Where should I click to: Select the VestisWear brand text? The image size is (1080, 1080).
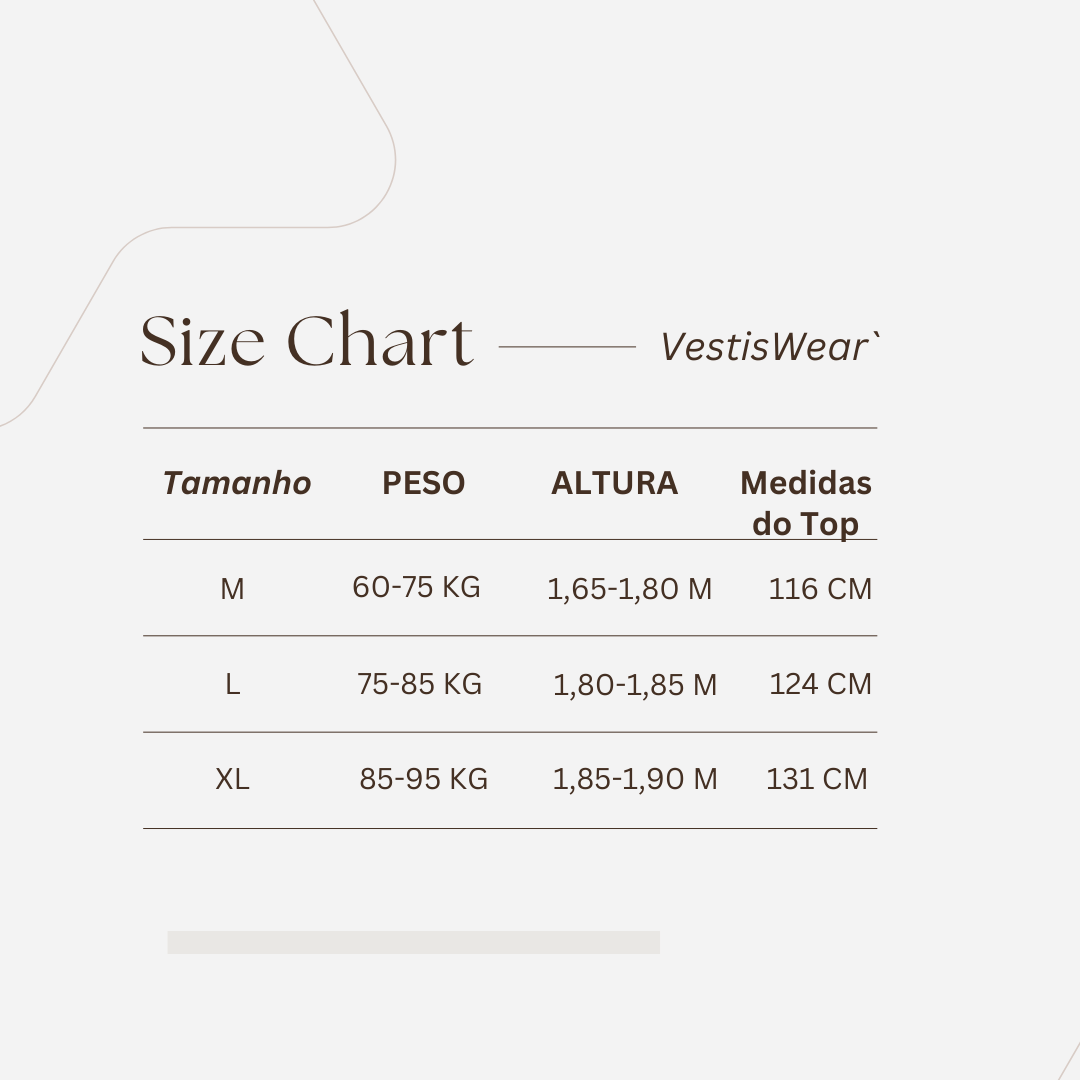pos(768,347)
